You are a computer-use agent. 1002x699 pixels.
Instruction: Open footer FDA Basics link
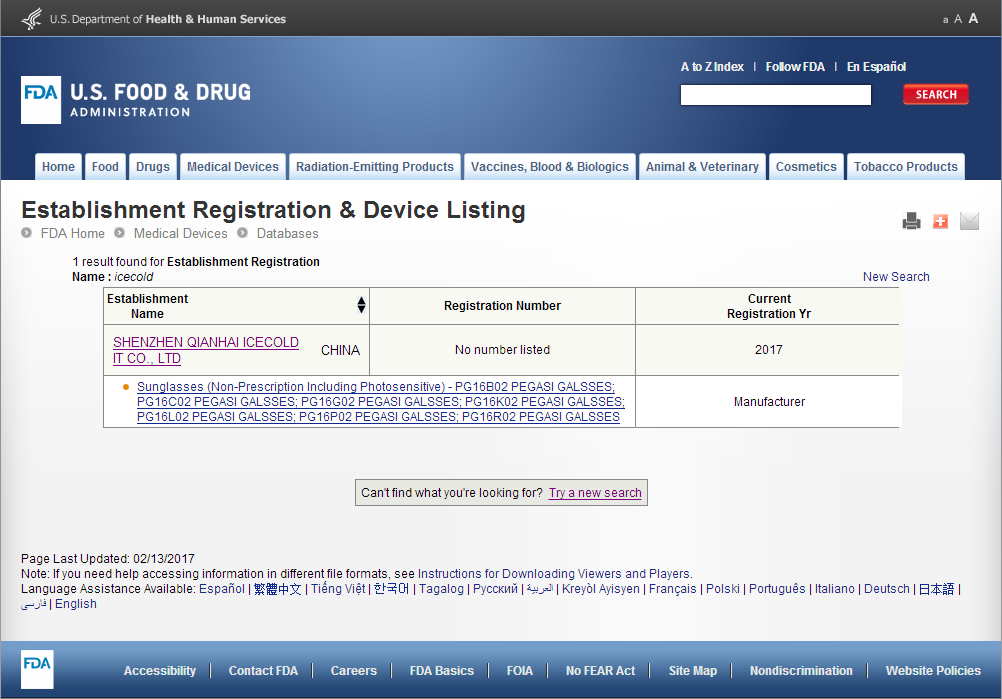click(x=442, y=671)
